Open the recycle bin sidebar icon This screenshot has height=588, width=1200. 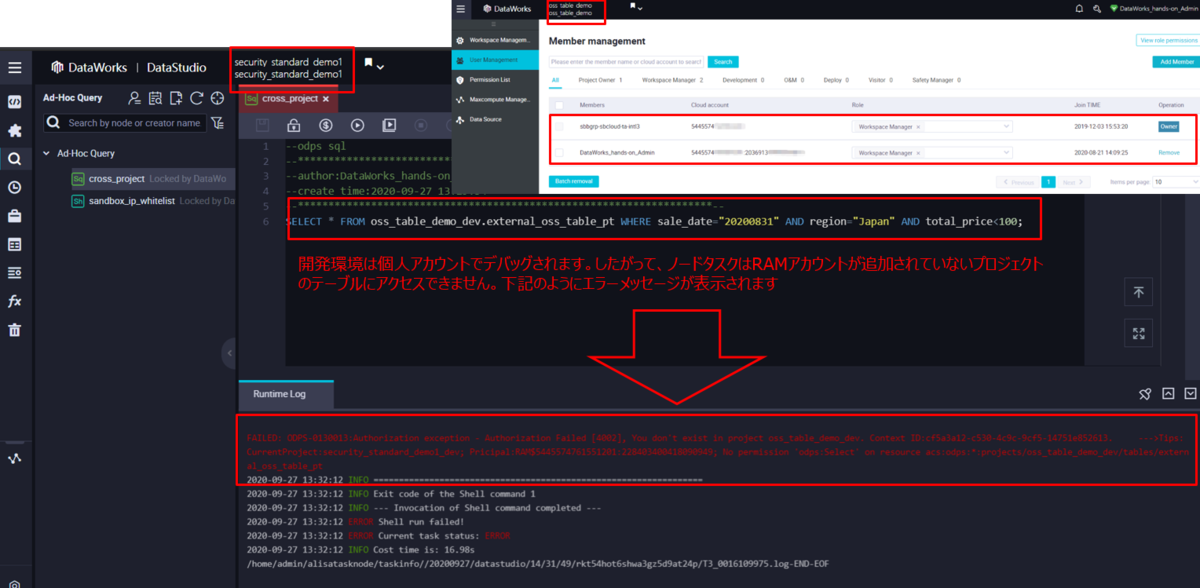[14, 330]
